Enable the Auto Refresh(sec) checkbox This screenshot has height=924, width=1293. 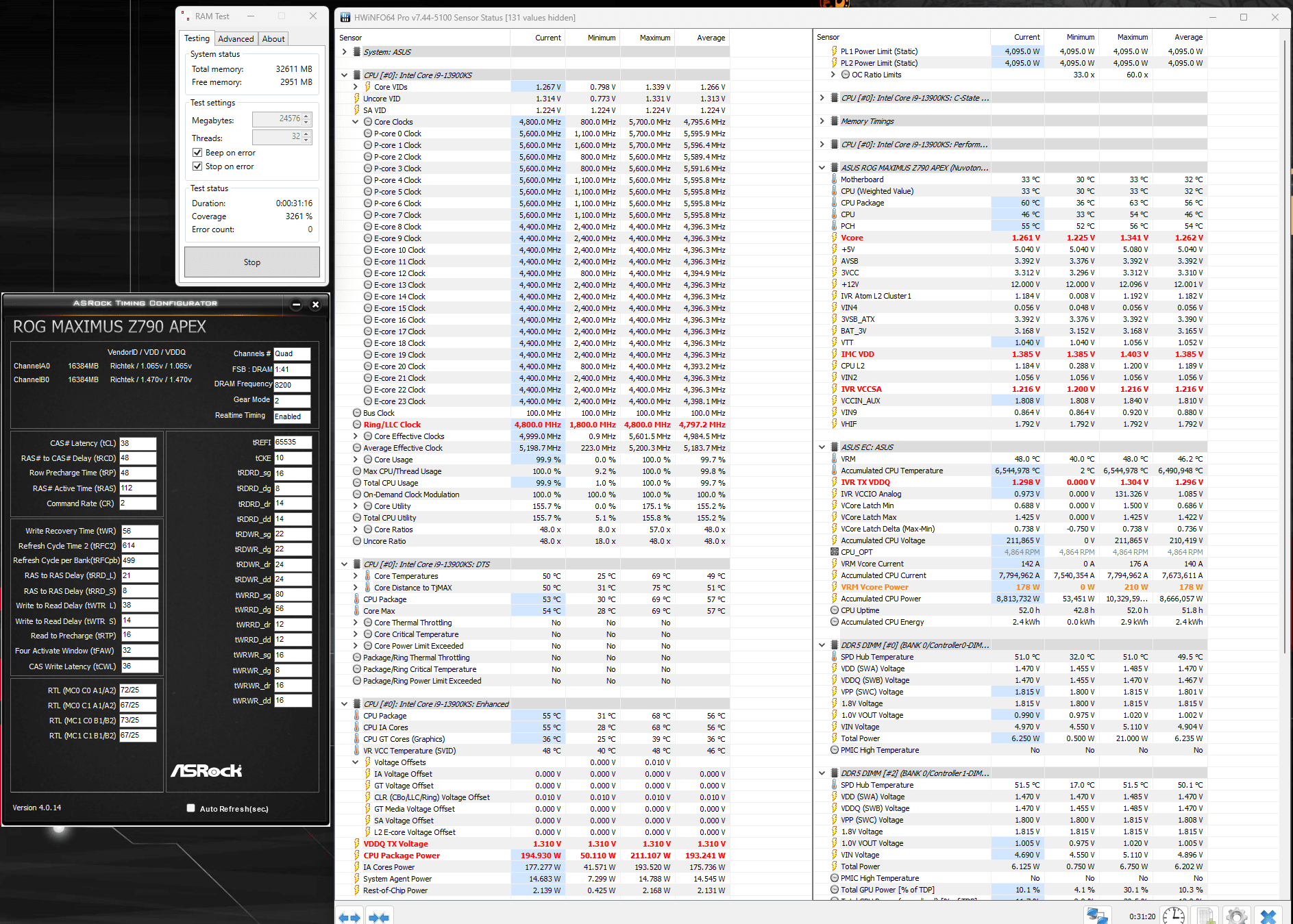191,808
